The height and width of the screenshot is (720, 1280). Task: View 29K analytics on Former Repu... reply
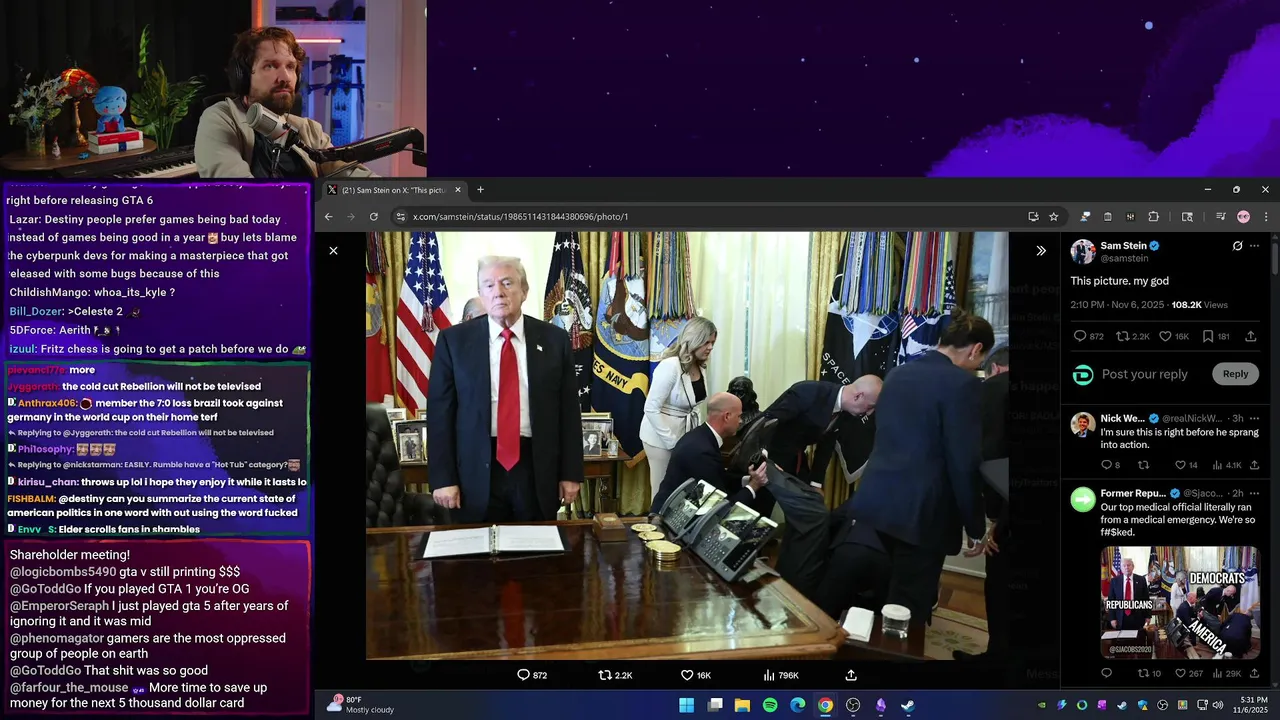click(1227, 673)
